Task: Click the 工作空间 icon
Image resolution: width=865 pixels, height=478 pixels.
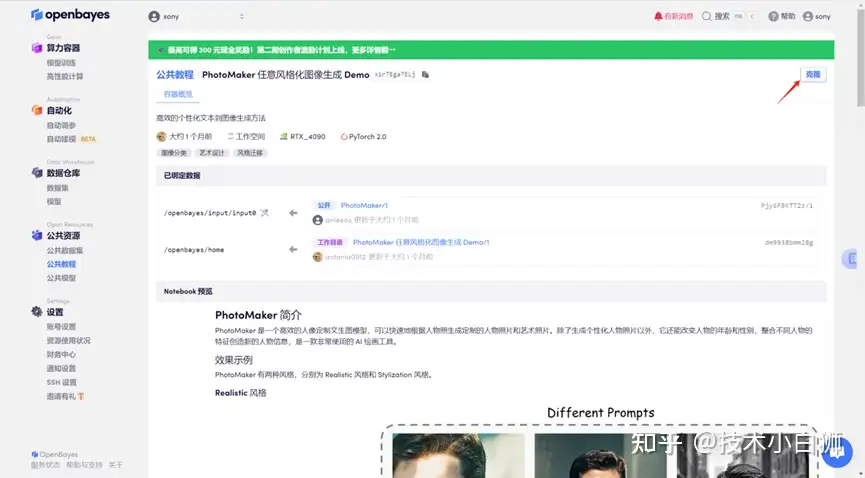Action: [231, 136]
